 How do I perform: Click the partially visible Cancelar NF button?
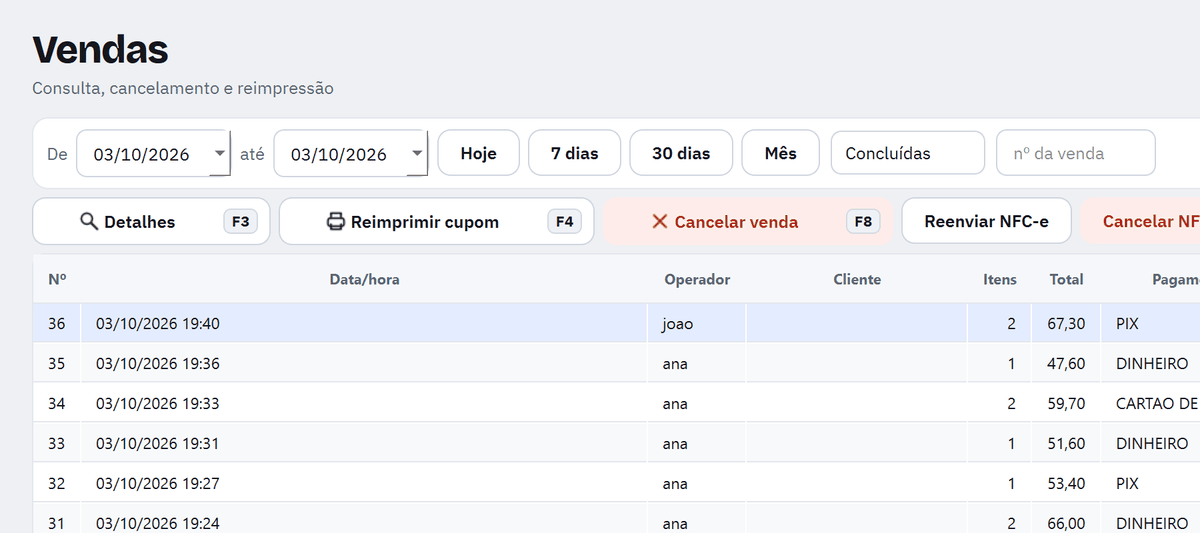point(1140,221)
